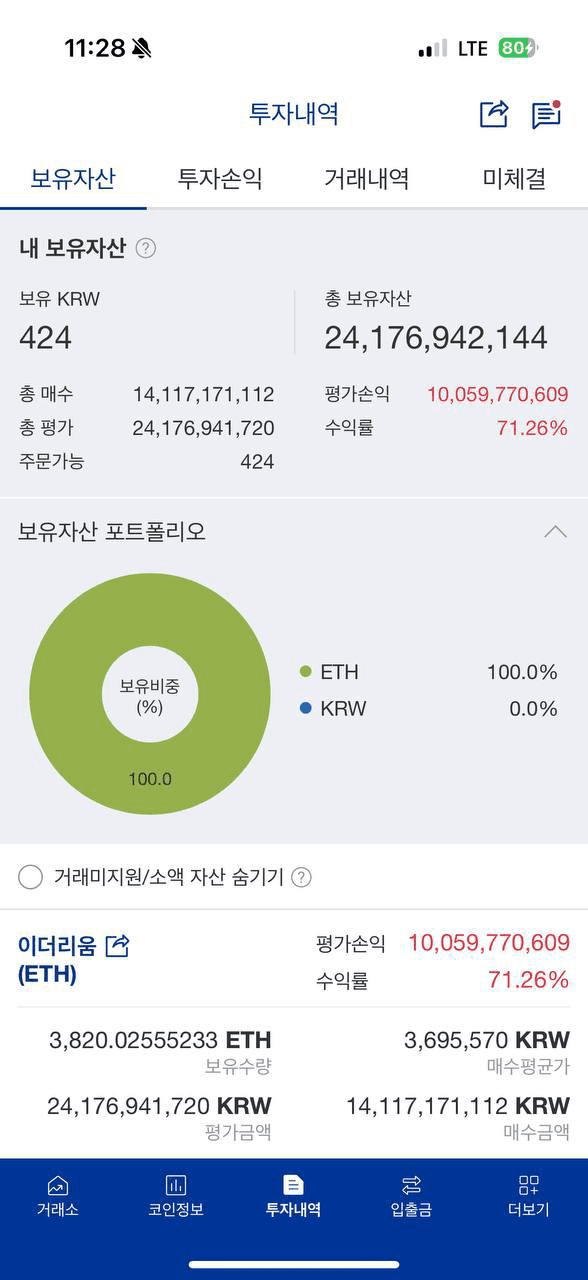Collapse the 보유자산 포트폴리오 chevron
Image resolution: width=588 pixels, height=1280 pixels.
coord(555,532)
